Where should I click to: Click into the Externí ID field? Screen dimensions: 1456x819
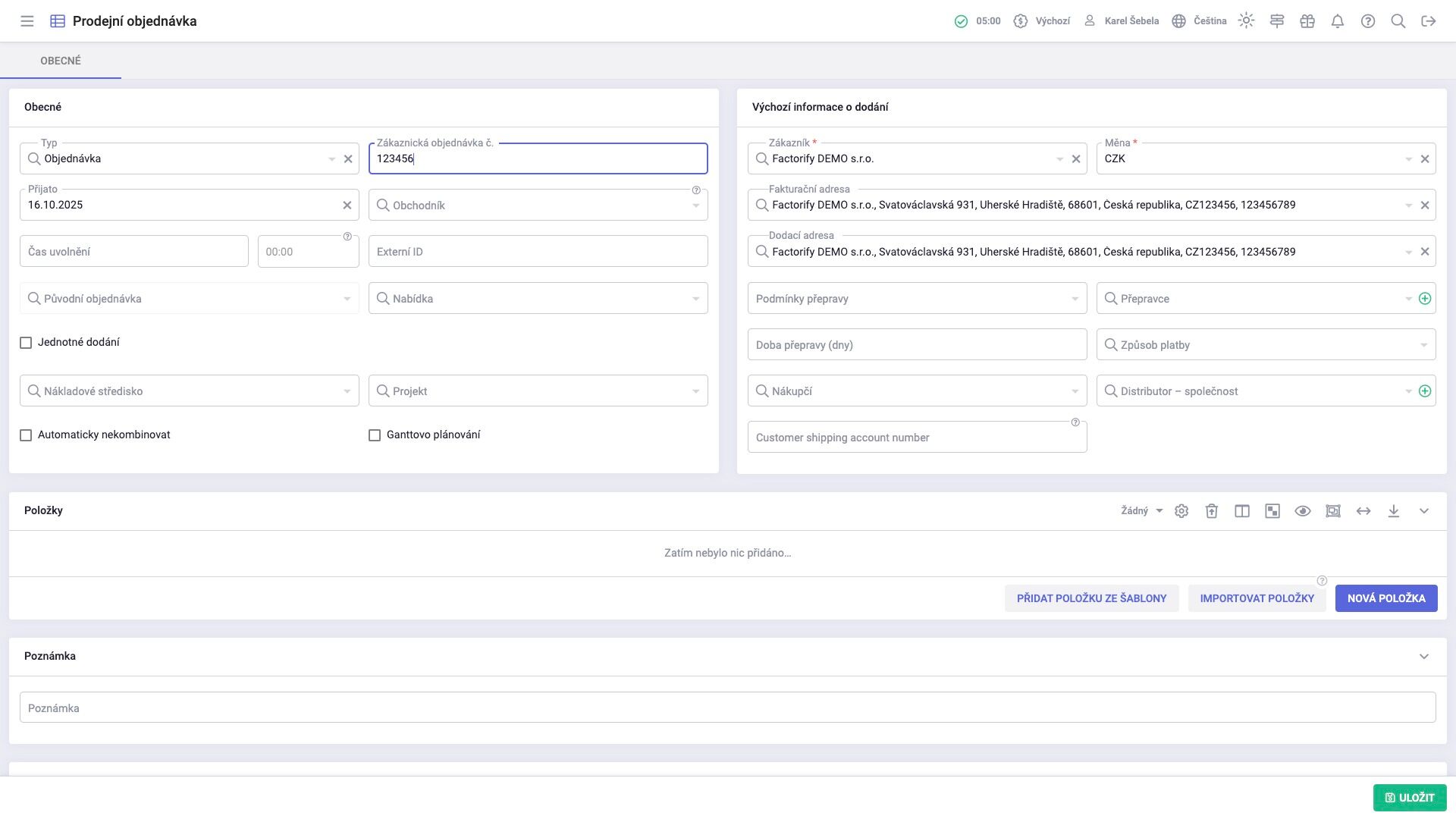[538, 252]
